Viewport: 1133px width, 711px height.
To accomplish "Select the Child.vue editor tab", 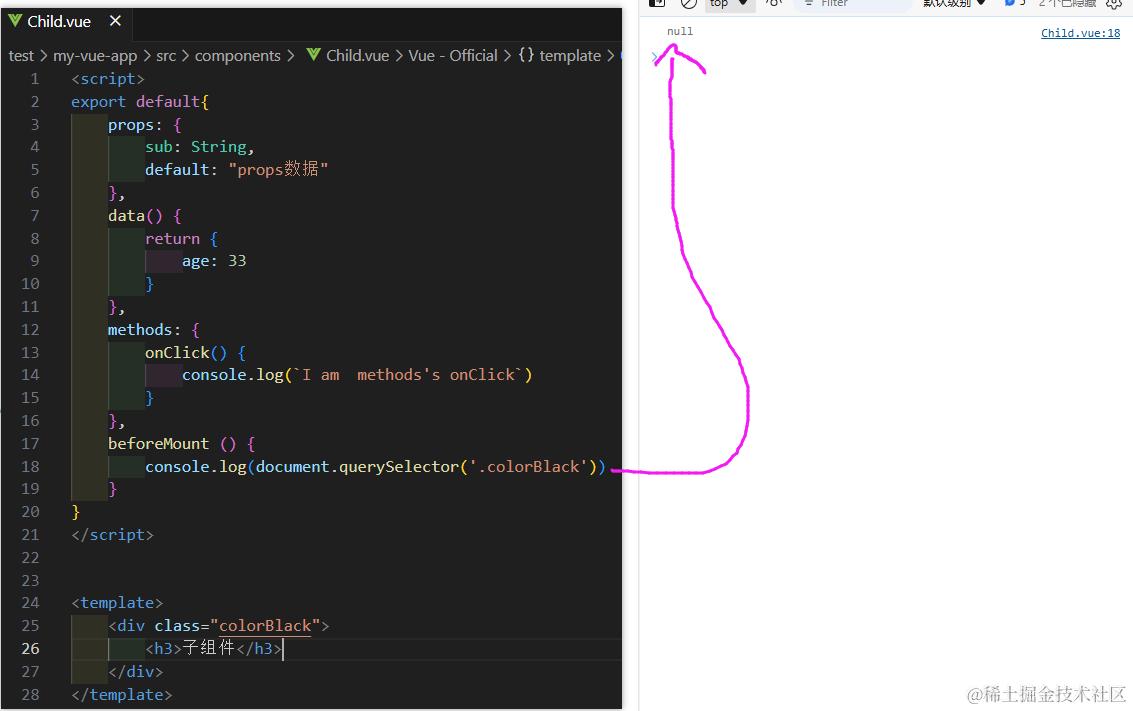I will pos(66,22).
